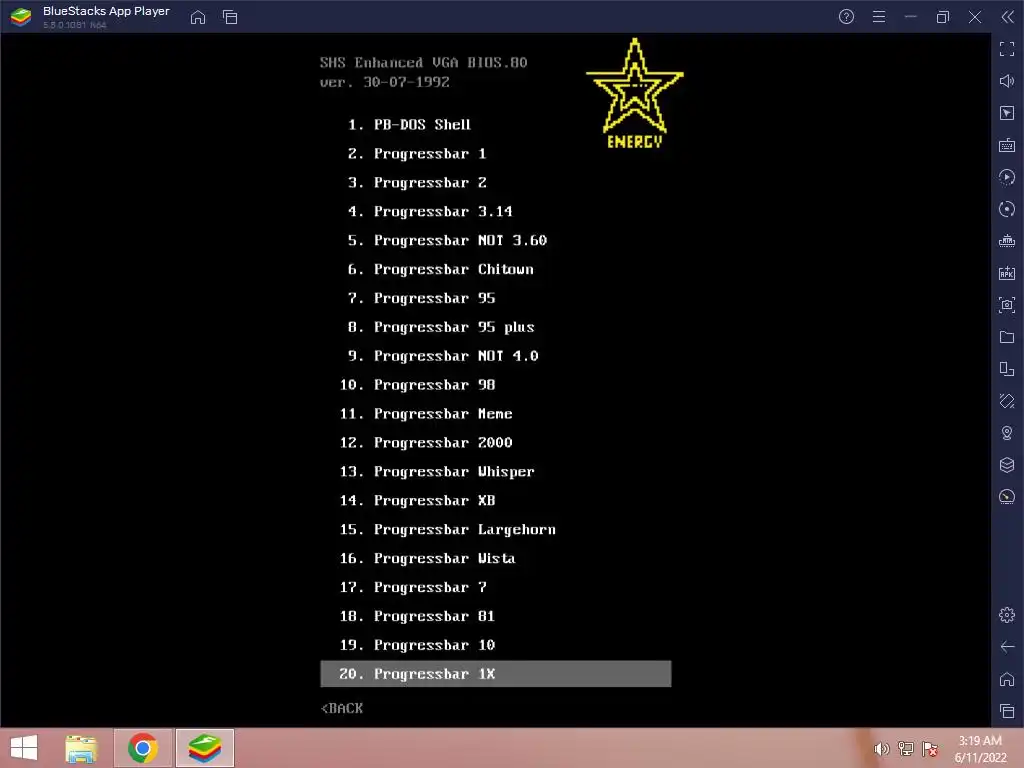Click the Android back arrow icon
This screenshot has height=768, width=1024.
click(1007, 647)
